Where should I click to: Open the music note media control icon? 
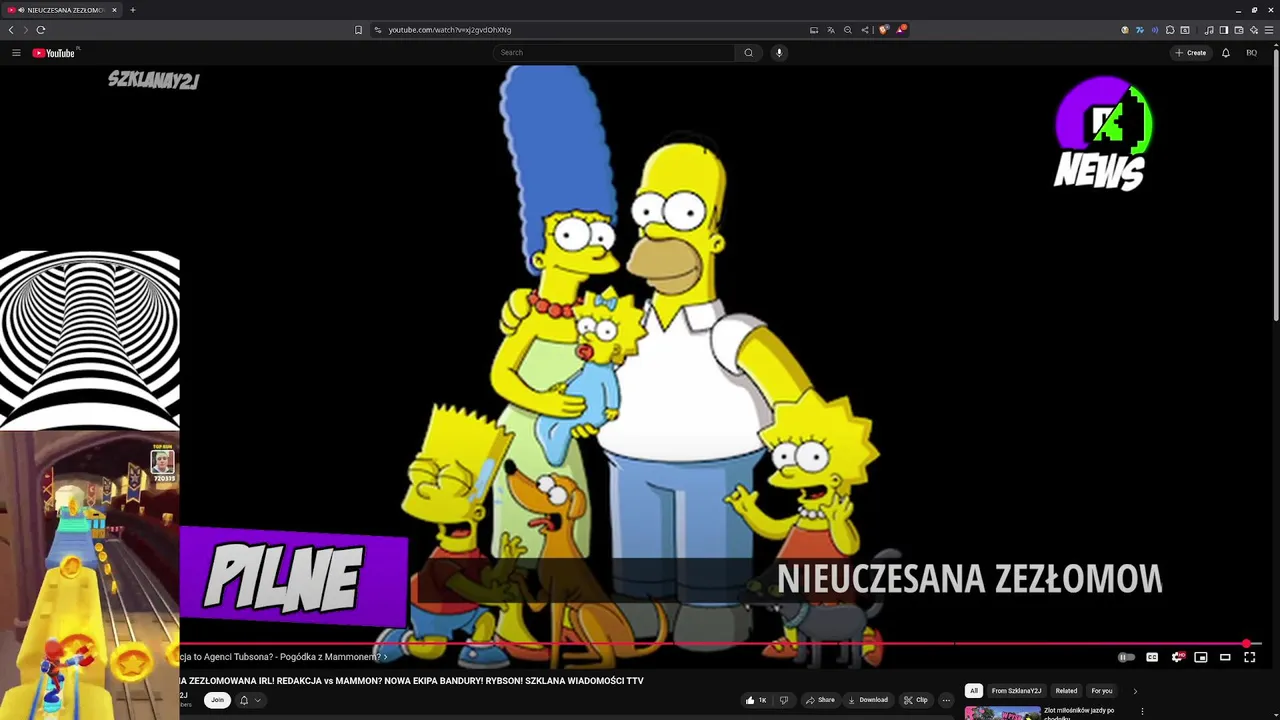(1209, 30)
